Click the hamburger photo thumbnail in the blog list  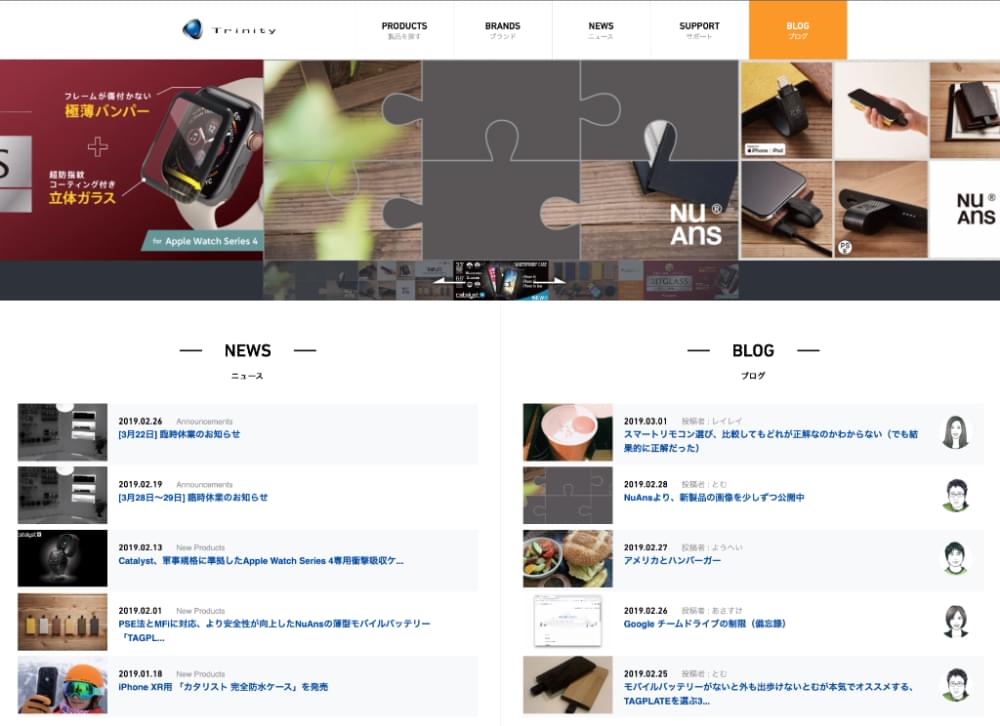pyautogui.click(x=567, y=558)
